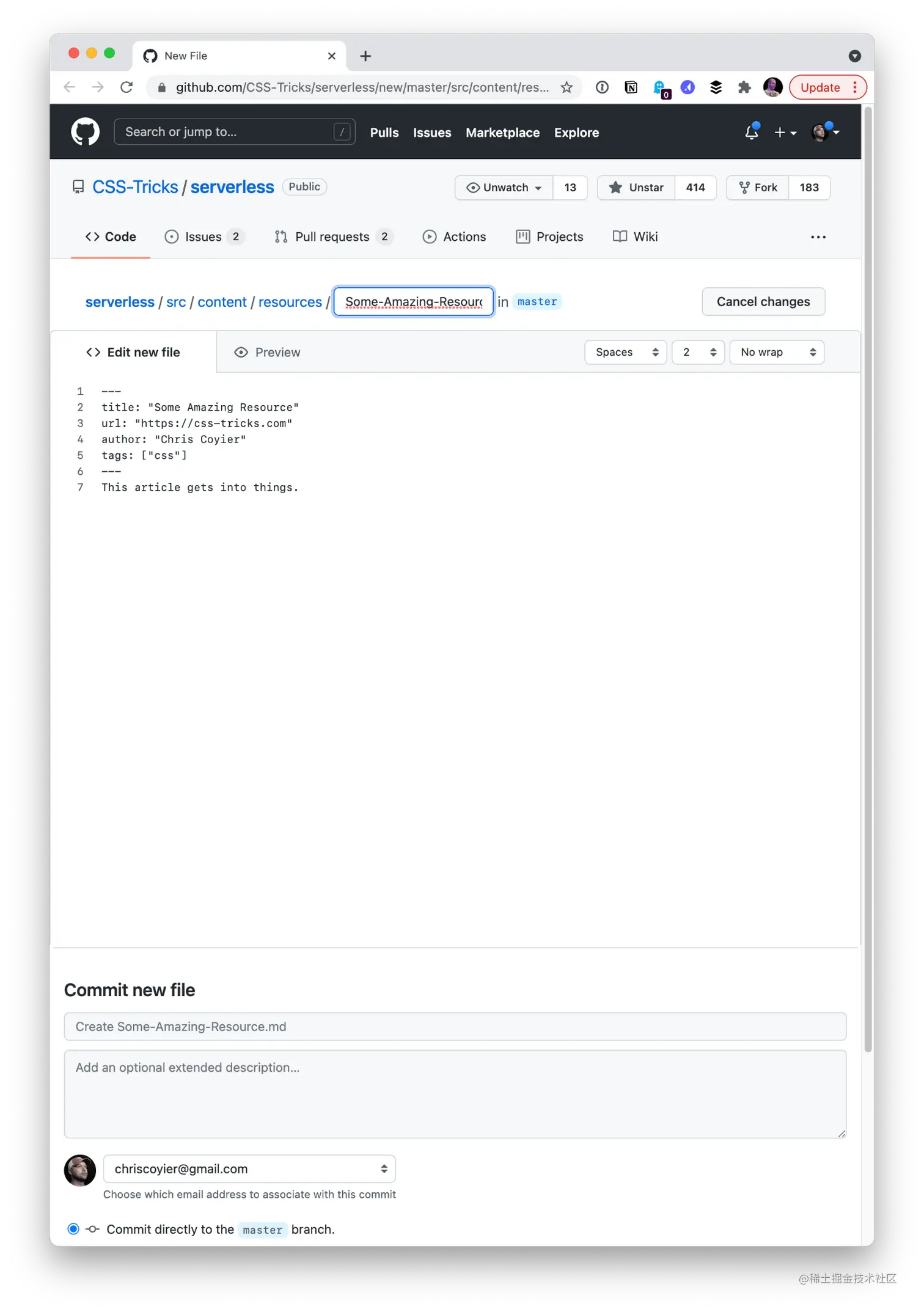This screenshot has width=924, height=1312.
Task: Switch to the Actions tab
Action: coord(454,237)
